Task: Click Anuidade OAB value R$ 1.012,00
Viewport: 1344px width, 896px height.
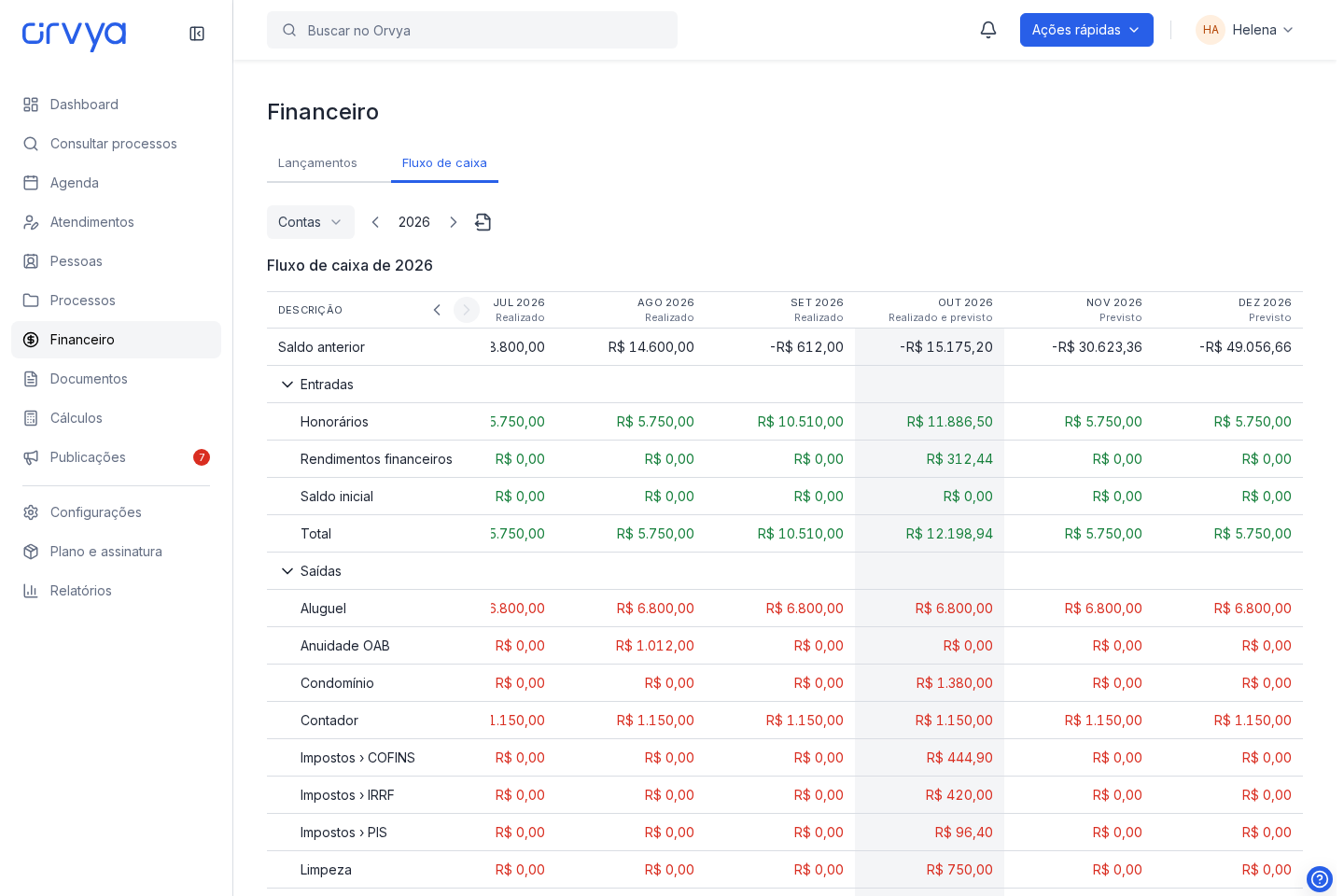Action: click(655, 646)
